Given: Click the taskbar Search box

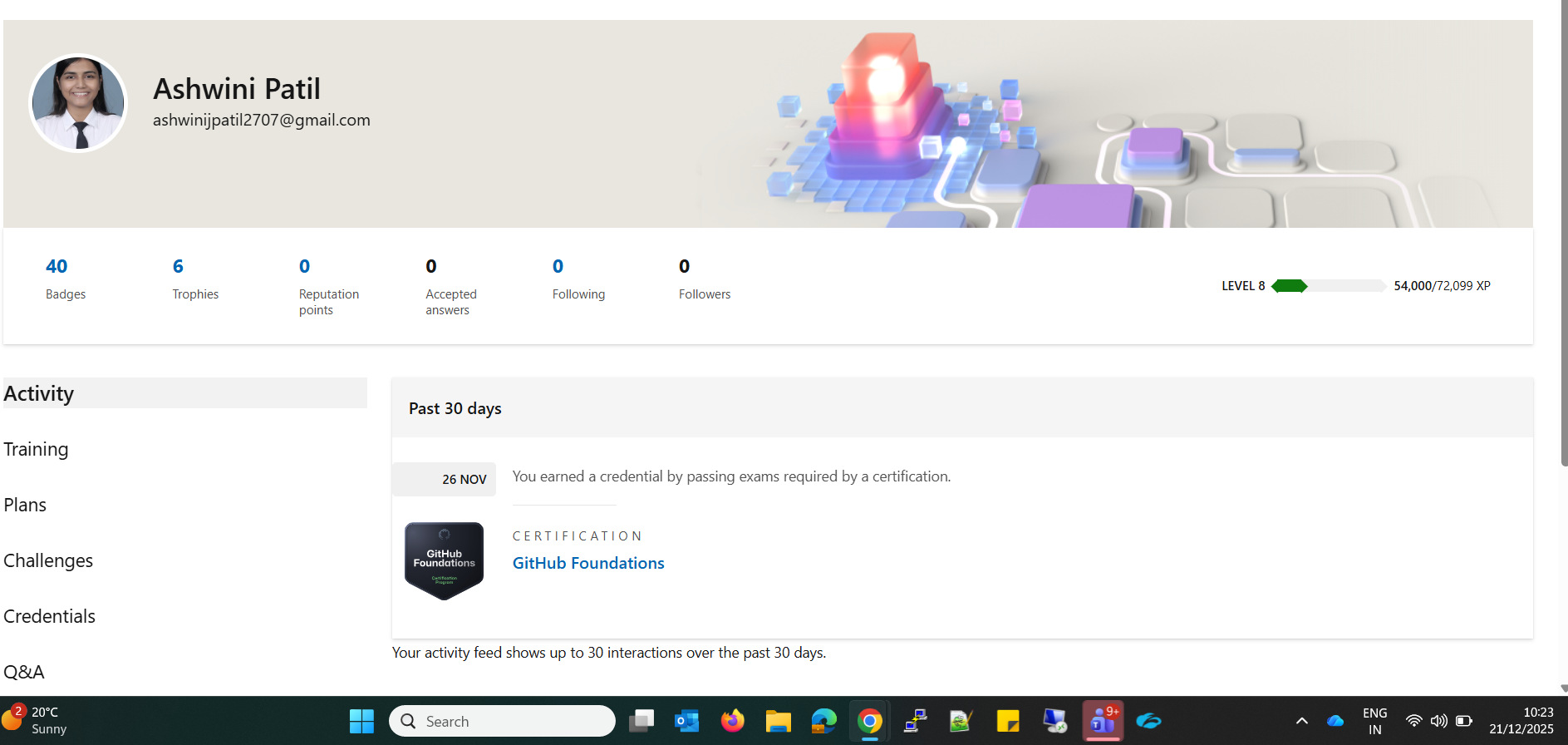Looking at the screenshot, I should click(502, 721).
